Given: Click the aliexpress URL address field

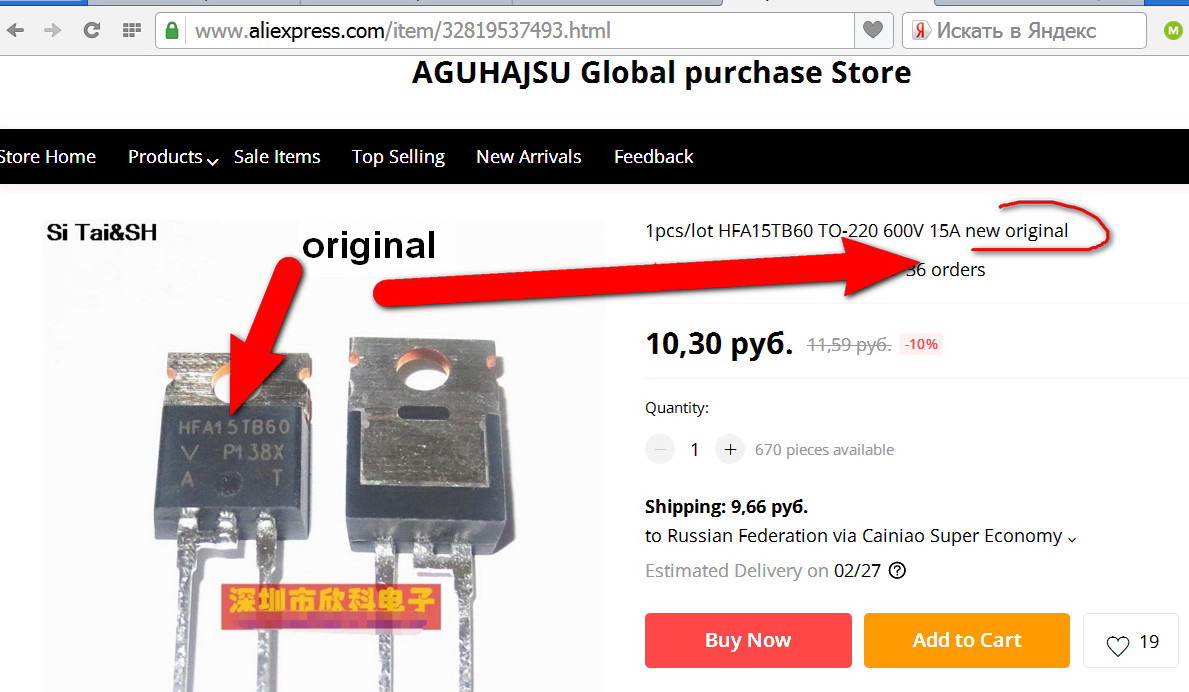Looking at the screenshot, I should tap(519, 30).
